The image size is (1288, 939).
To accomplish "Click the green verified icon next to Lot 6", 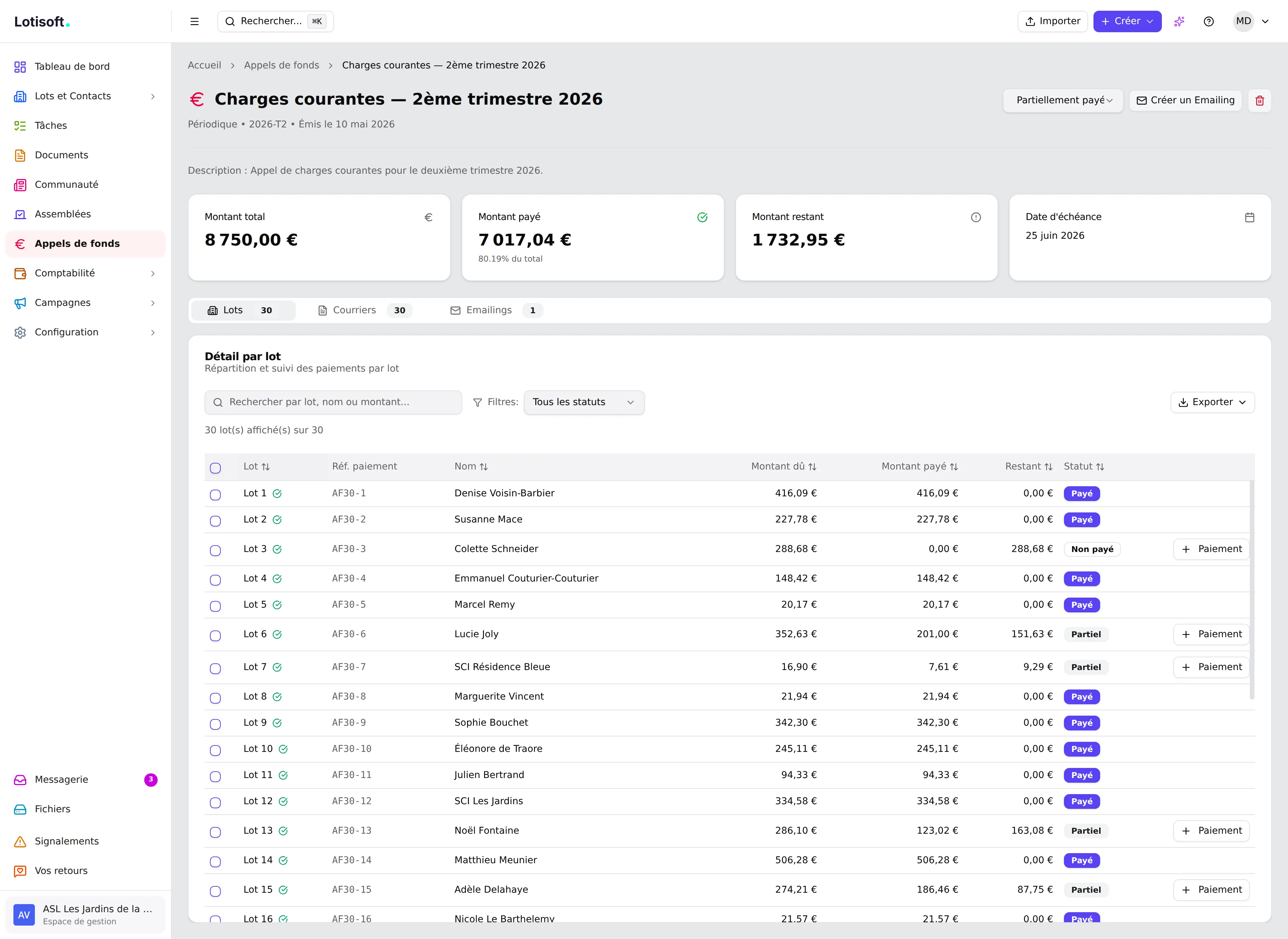I will [x=277, y=635].
